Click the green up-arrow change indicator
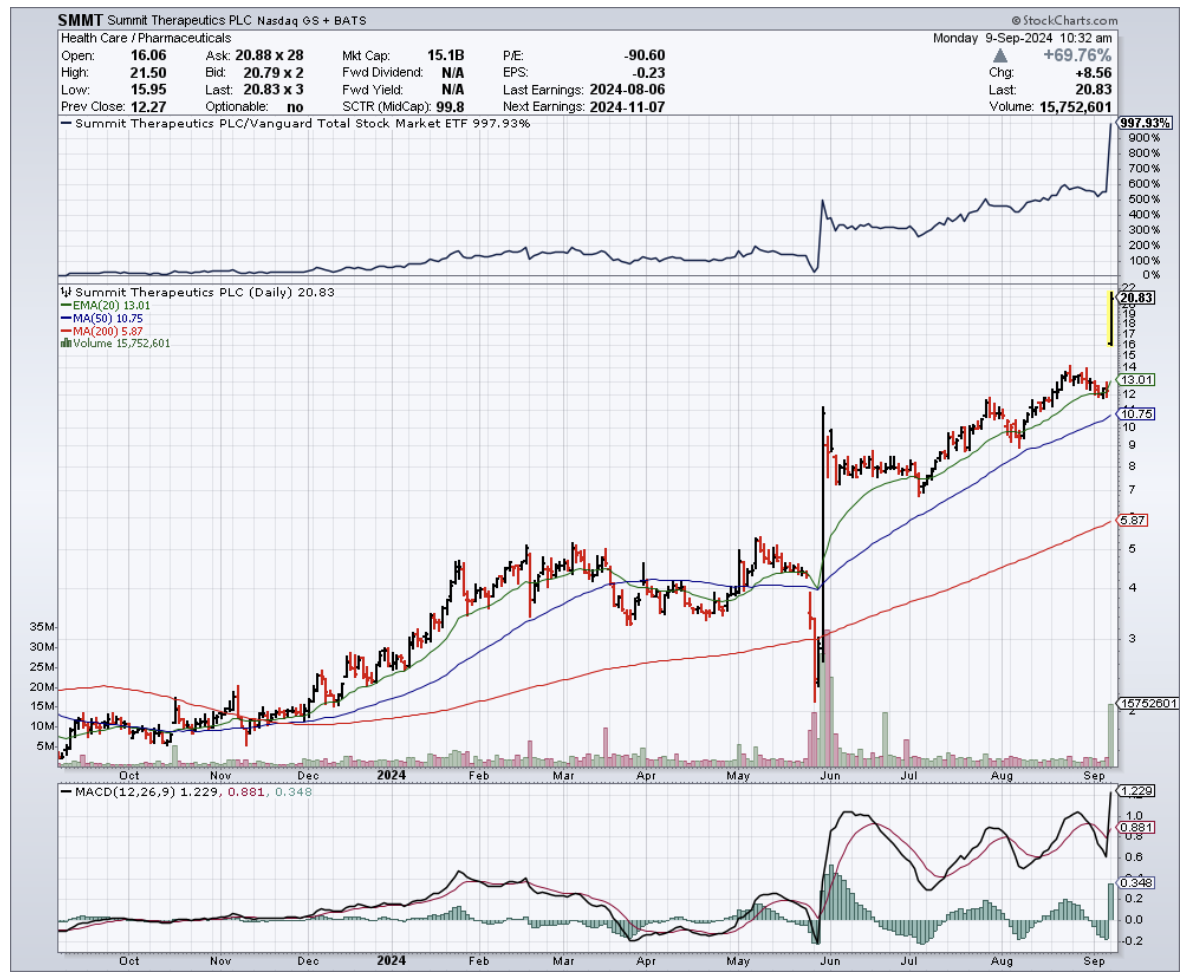This screenshot has width=1188, height=978. 1027,56
